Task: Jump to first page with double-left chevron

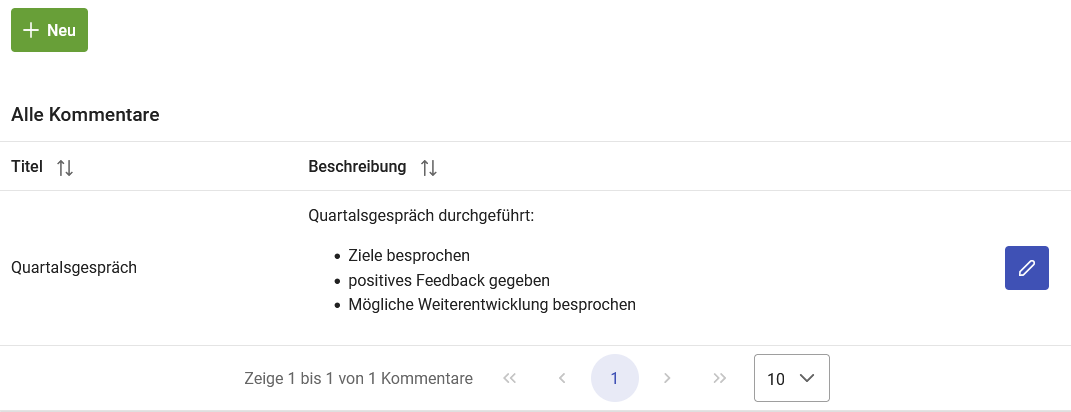Action: coord(510,378)
